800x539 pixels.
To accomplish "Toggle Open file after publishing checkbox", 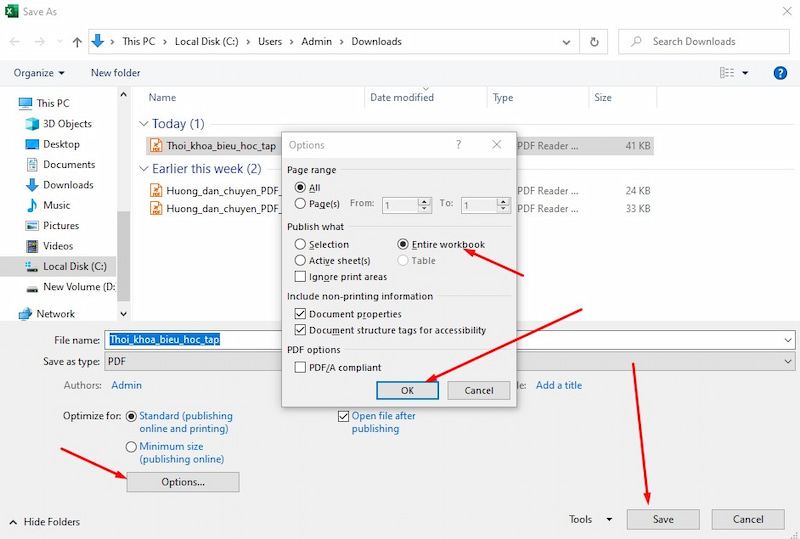I will [x=343, y=416].
